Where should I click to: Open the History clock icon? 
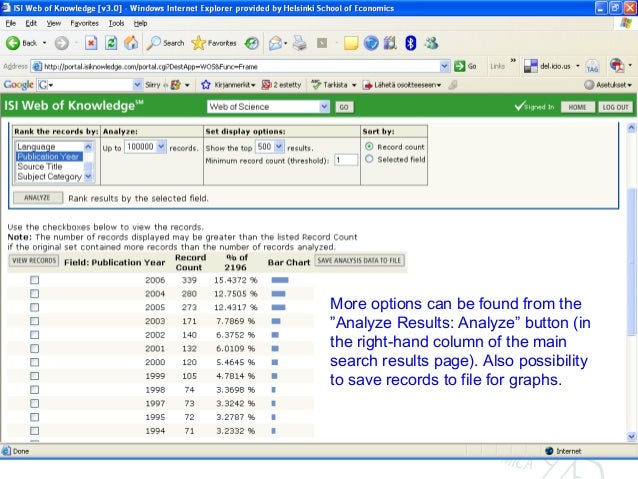point(251,43)
